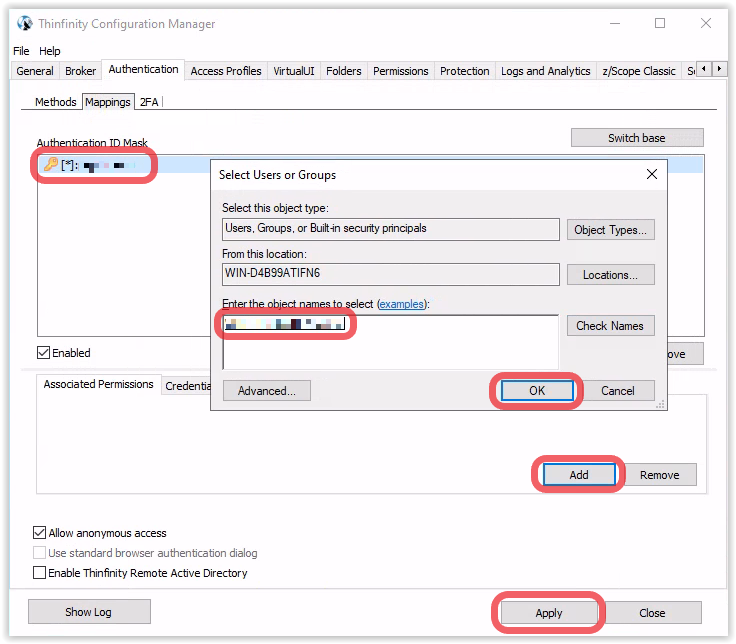Click the Thinfinity globe app icon
Image resolution: width=736 pixels, height=644 pixels.
point(24,23)
